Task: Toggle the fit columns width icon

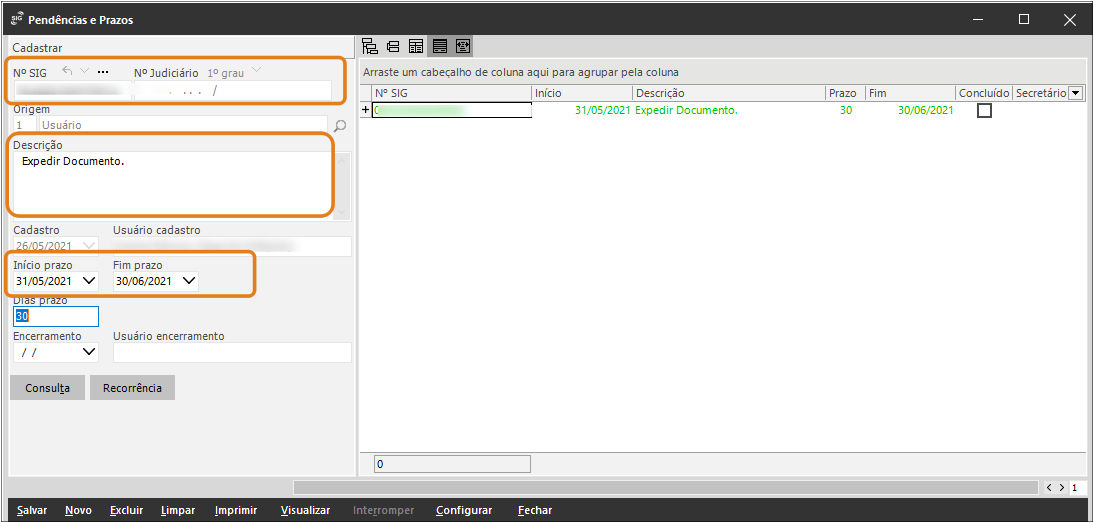Action: [x=463, y=47]
